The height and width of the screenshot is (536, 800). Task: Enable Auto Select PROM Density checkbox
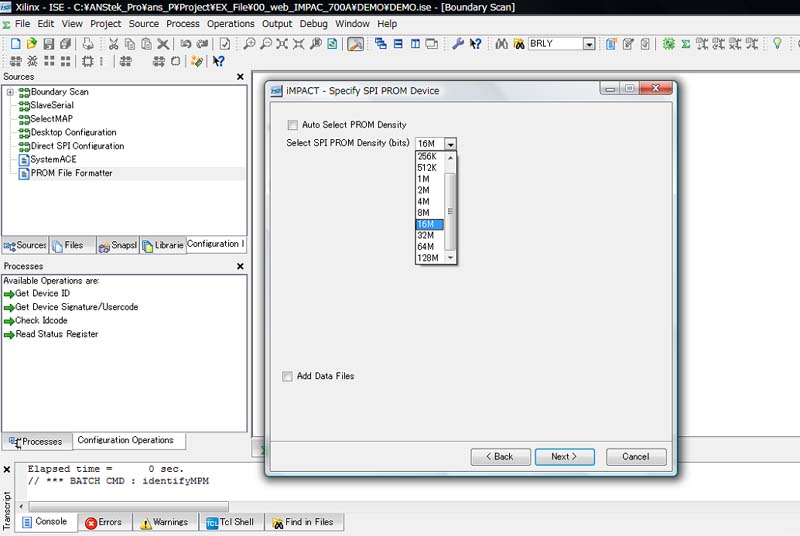(292, 125)
